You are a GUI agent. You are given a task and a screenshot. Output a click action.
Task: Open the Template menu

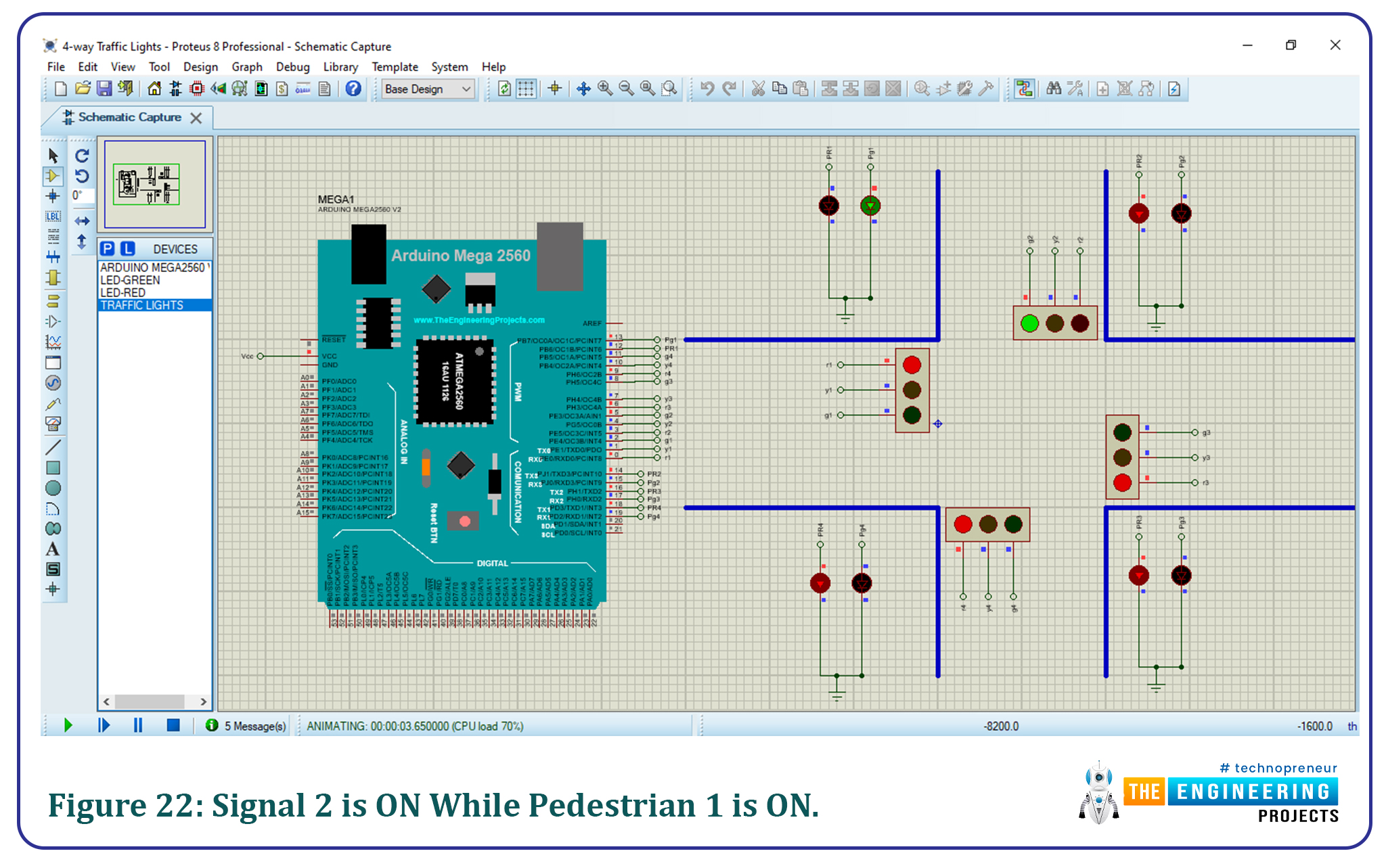[395, 66]
